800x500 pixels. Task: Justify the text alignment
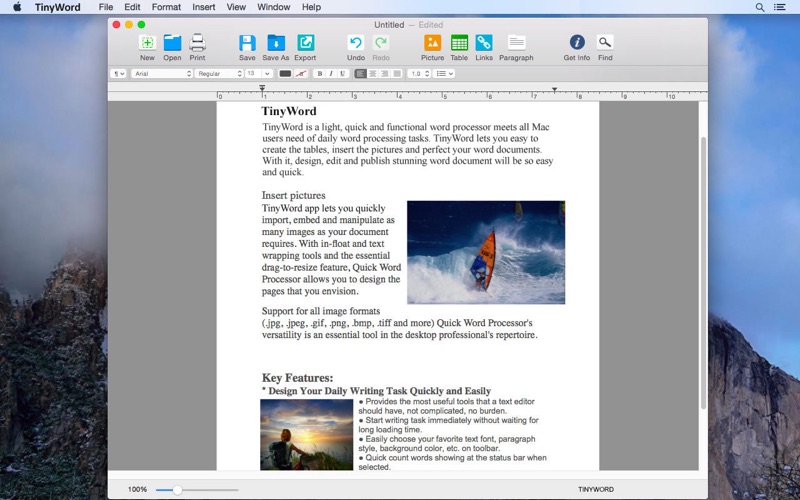[x=397, y=74]
